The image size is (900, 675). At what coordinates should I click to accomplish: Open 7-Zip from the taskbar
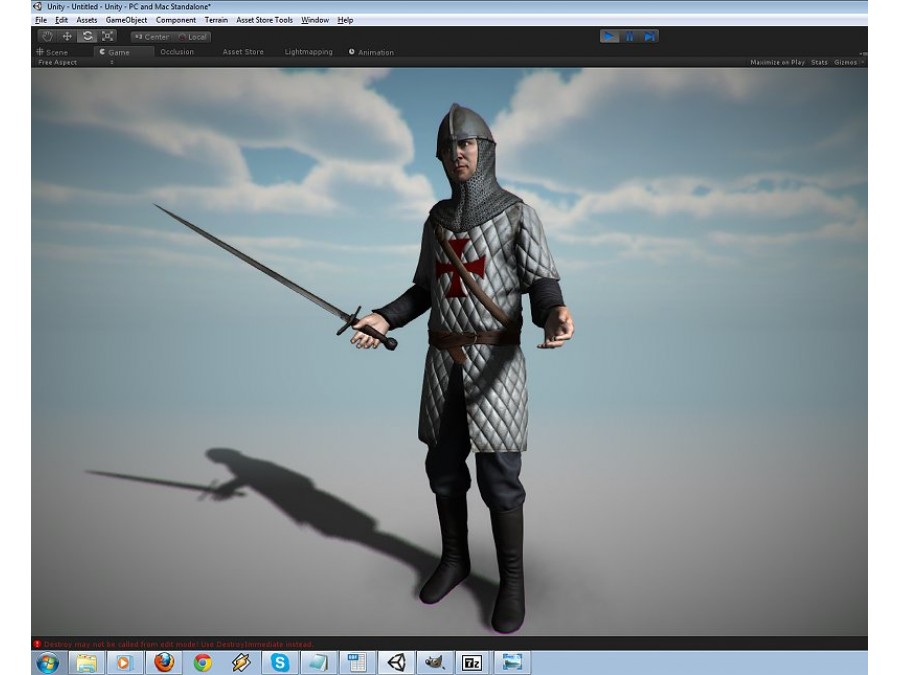(473, 663)
